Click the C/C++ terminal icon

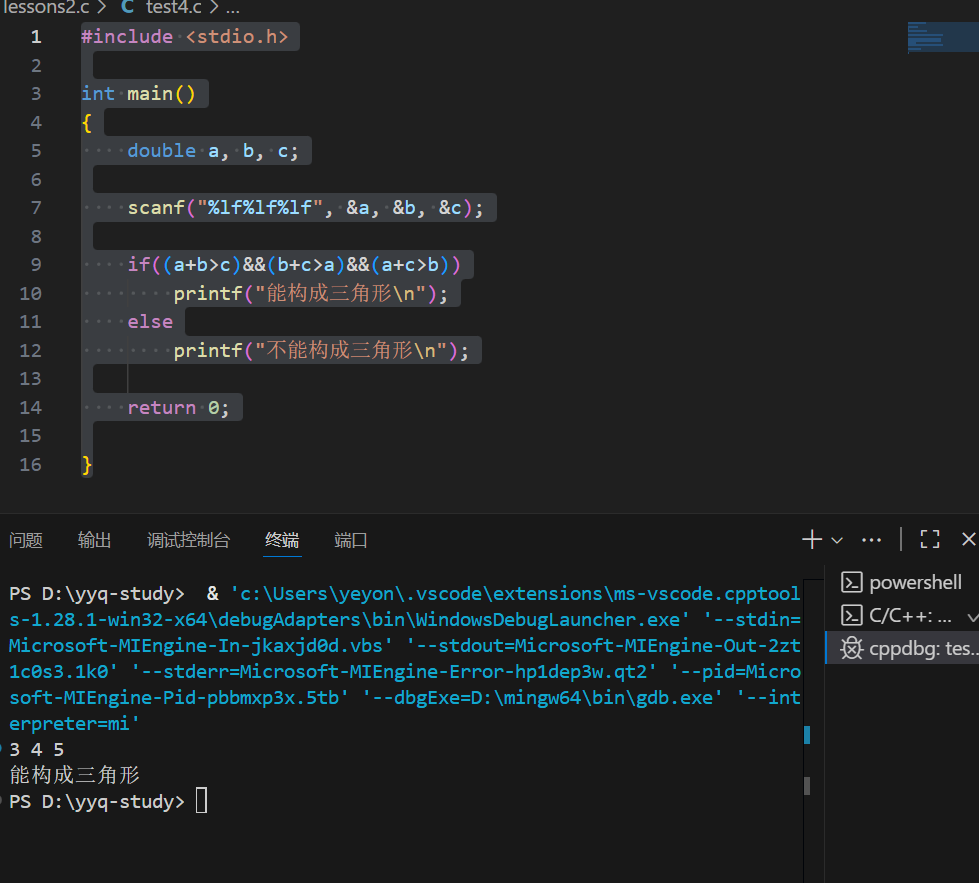point(852,616)
